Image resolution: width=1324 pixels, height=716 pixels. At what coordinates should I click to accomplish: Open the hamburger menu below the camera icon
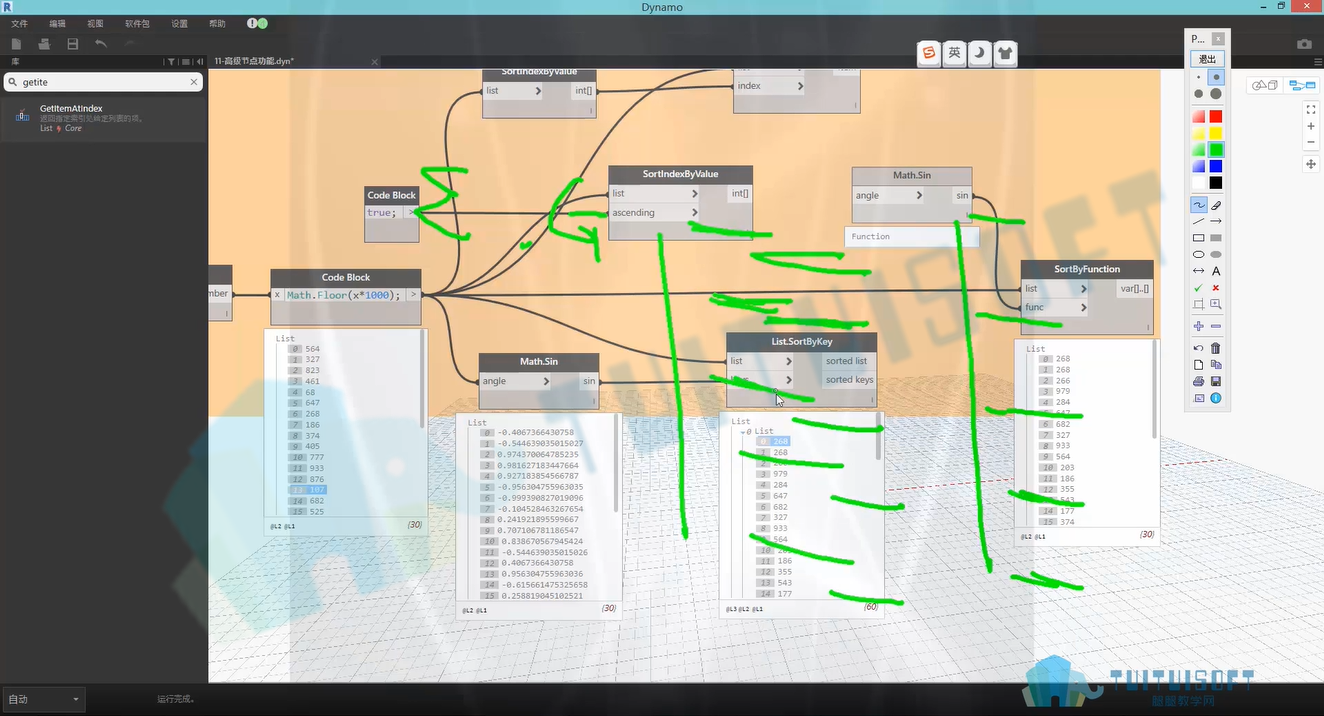coord(1317,62)
